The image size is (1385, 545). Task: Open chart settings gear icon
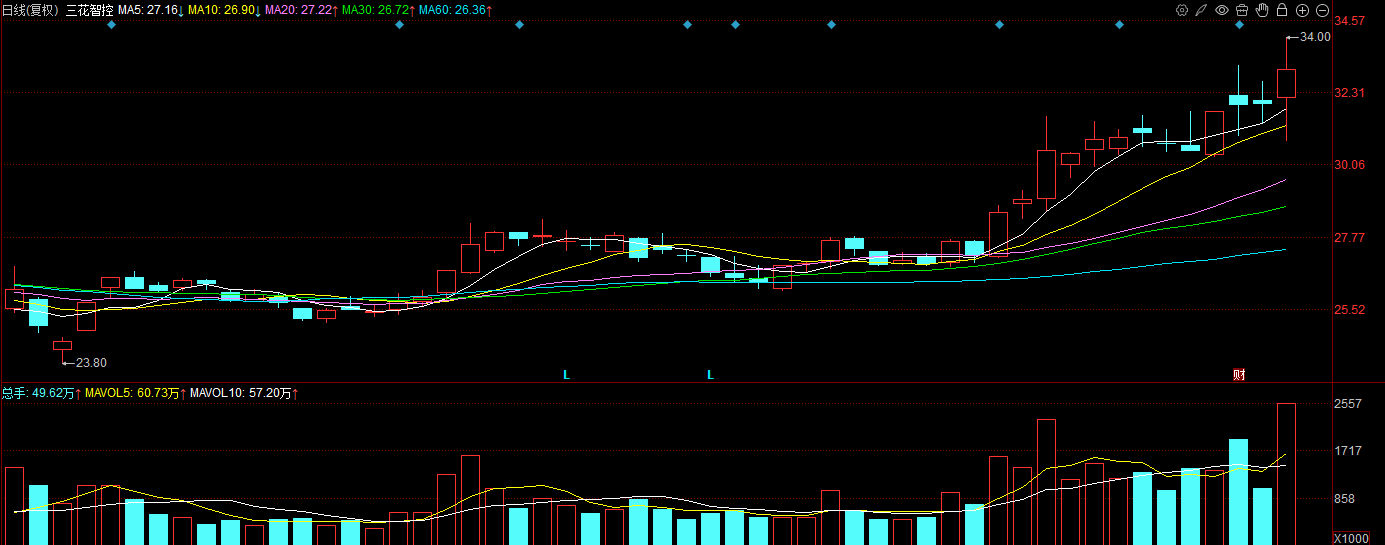[1182, 10]
